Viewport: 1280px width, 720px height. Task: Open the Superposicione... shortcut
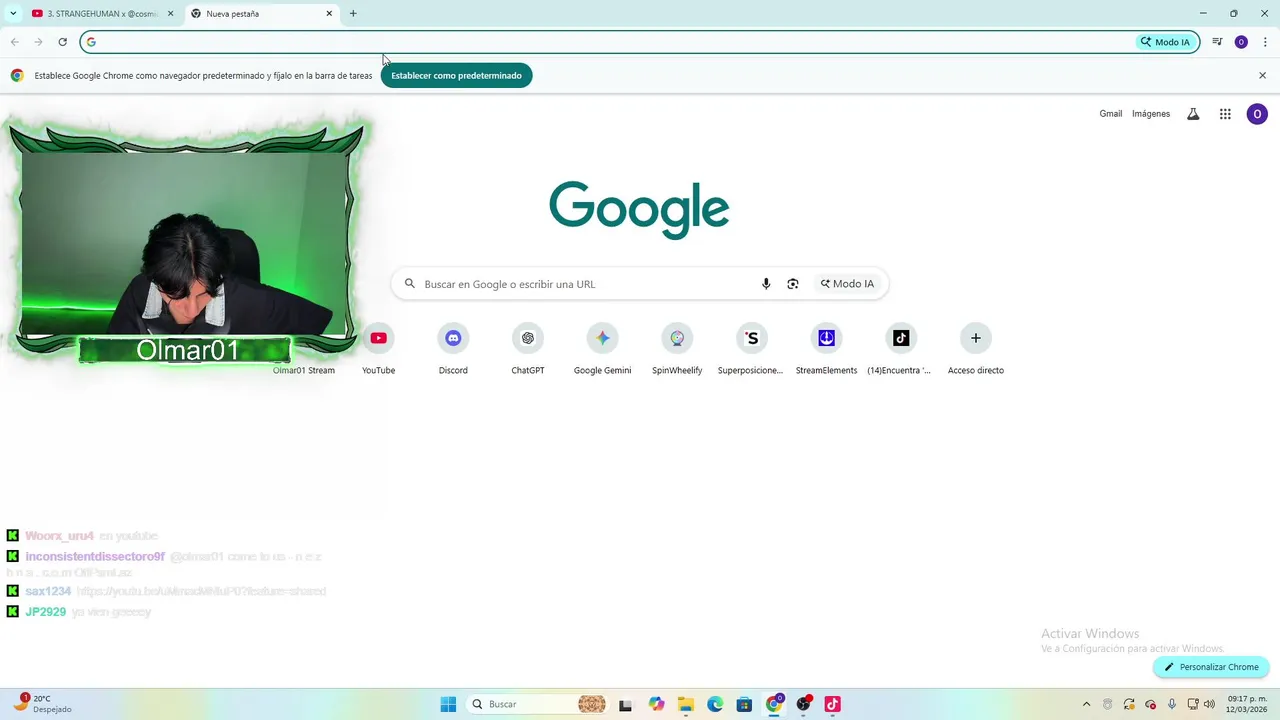[751, 349]
